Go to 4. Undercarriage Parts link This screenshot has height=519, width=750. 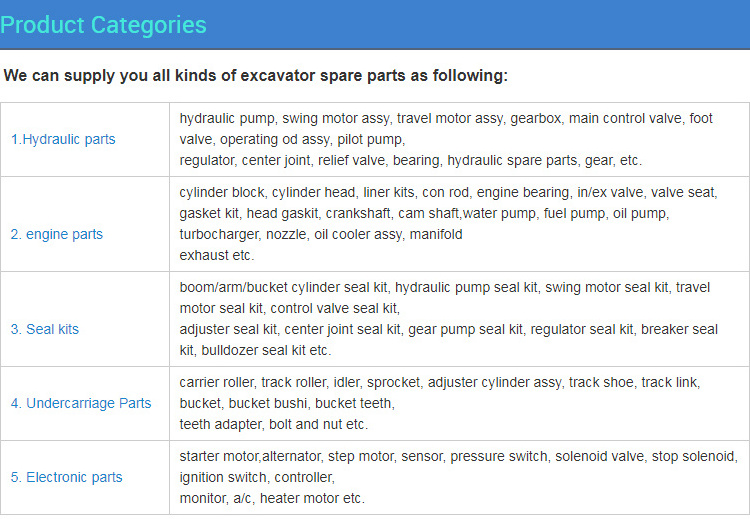[x=81, y=403]
